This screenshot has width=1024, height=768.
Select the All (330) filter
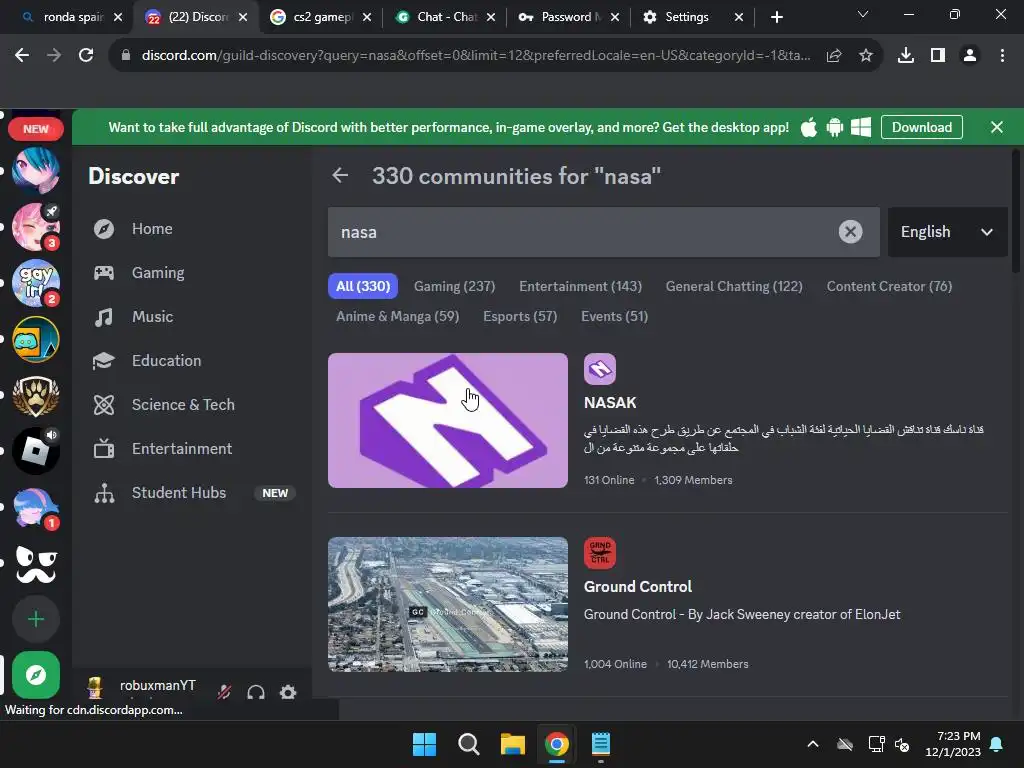(x=363, y=286)
